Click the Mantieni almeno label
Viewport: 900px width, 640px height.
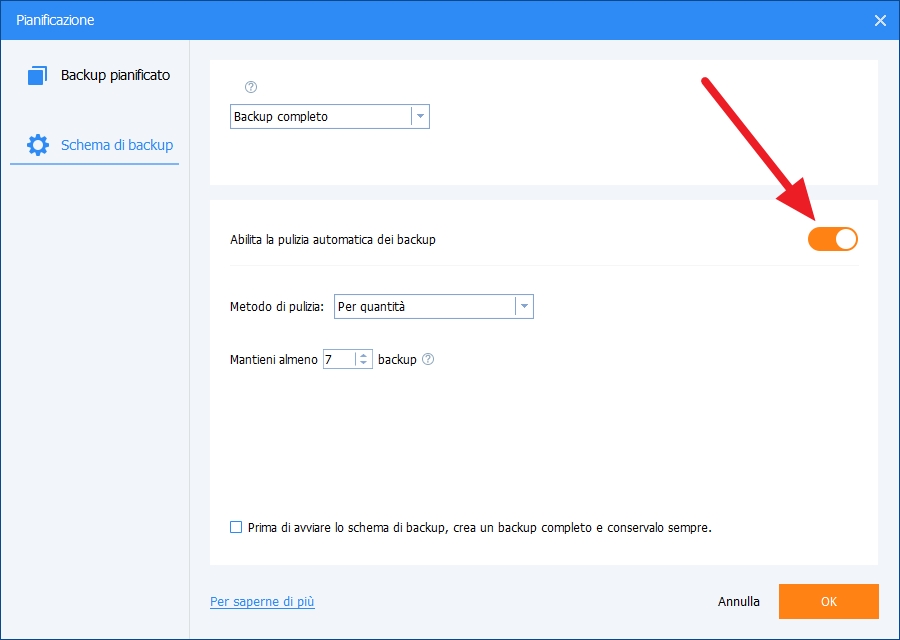274,359
